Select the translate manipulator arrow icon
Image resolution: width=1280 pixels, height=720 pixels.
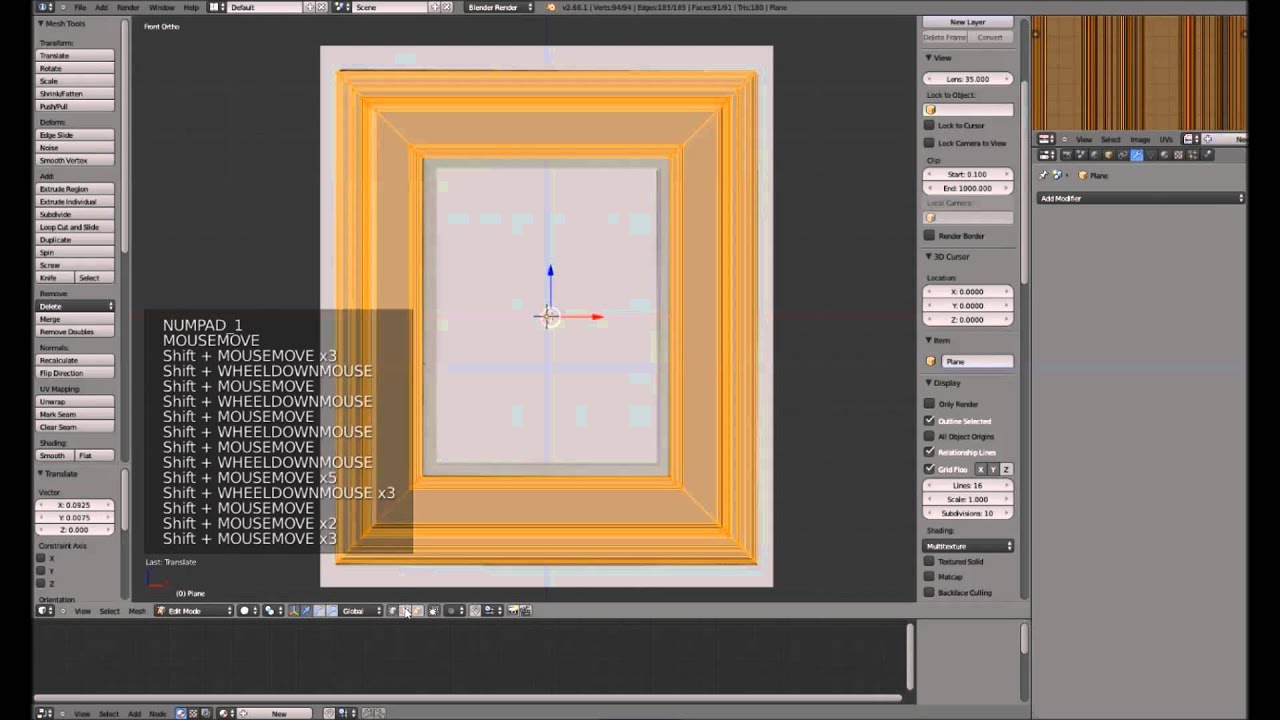pos(306,611)
